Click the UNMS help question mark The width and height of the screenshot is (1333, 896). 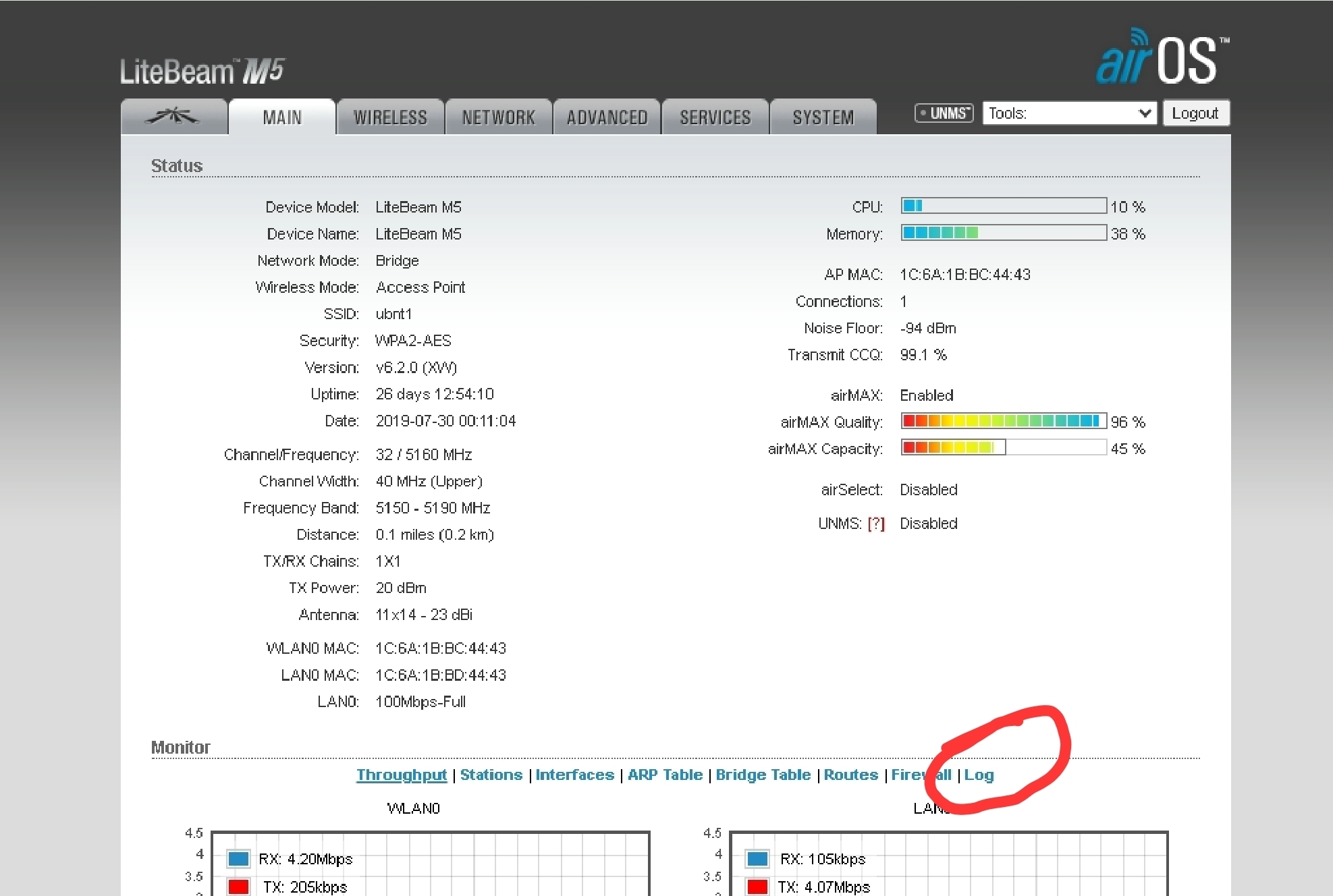(876, 524)
